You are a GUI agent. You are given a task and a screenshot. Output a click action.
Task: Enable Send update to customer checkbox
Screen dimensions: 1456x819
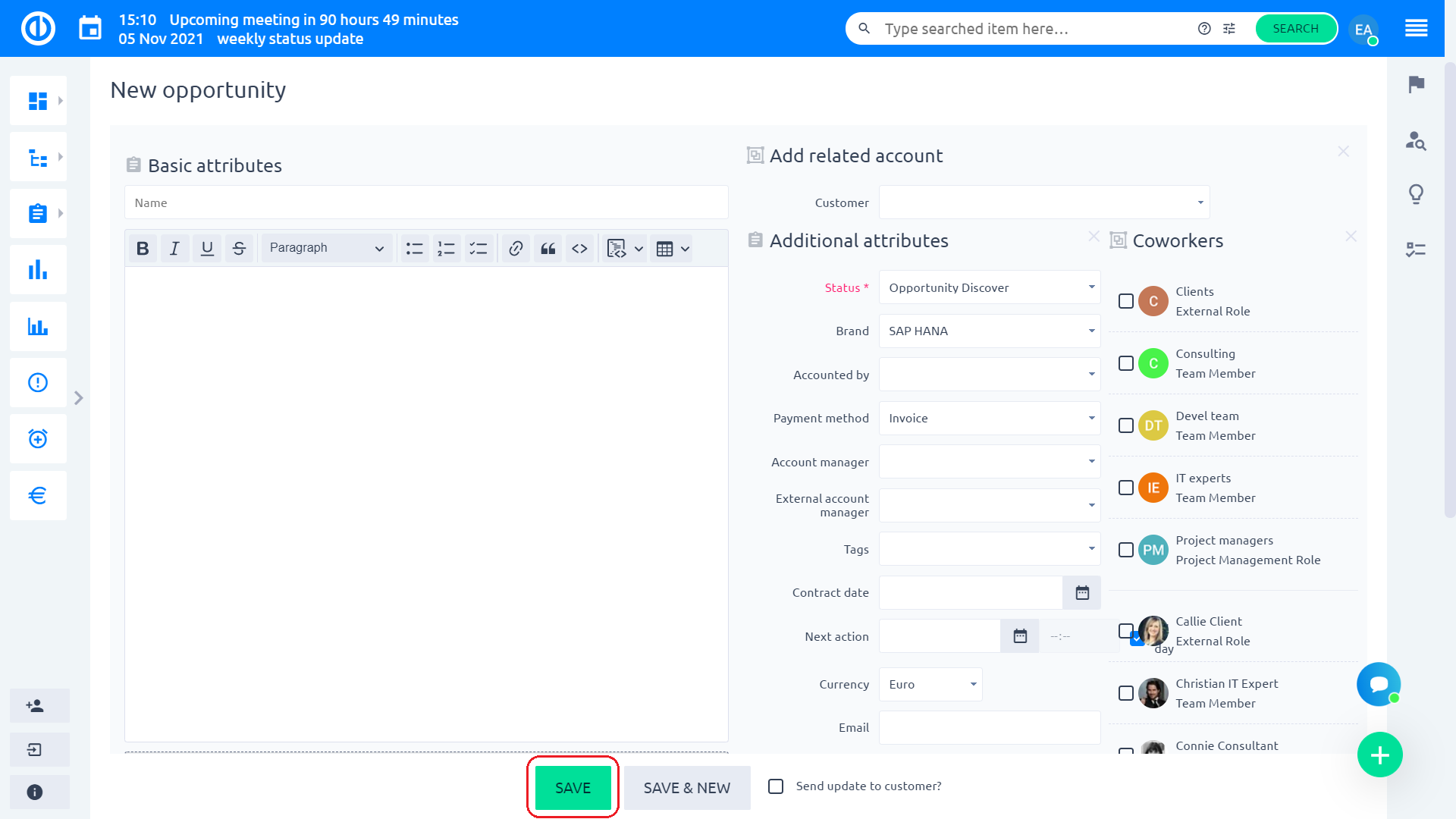pos(776,786)
